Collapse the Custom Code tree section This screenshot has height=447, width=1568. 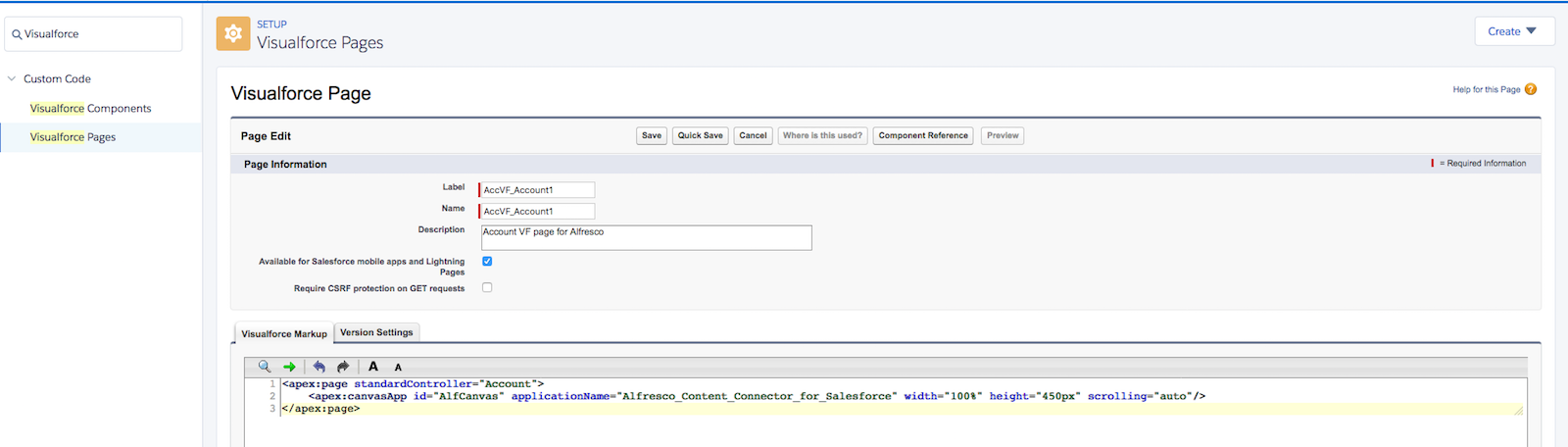coord(12,78)
